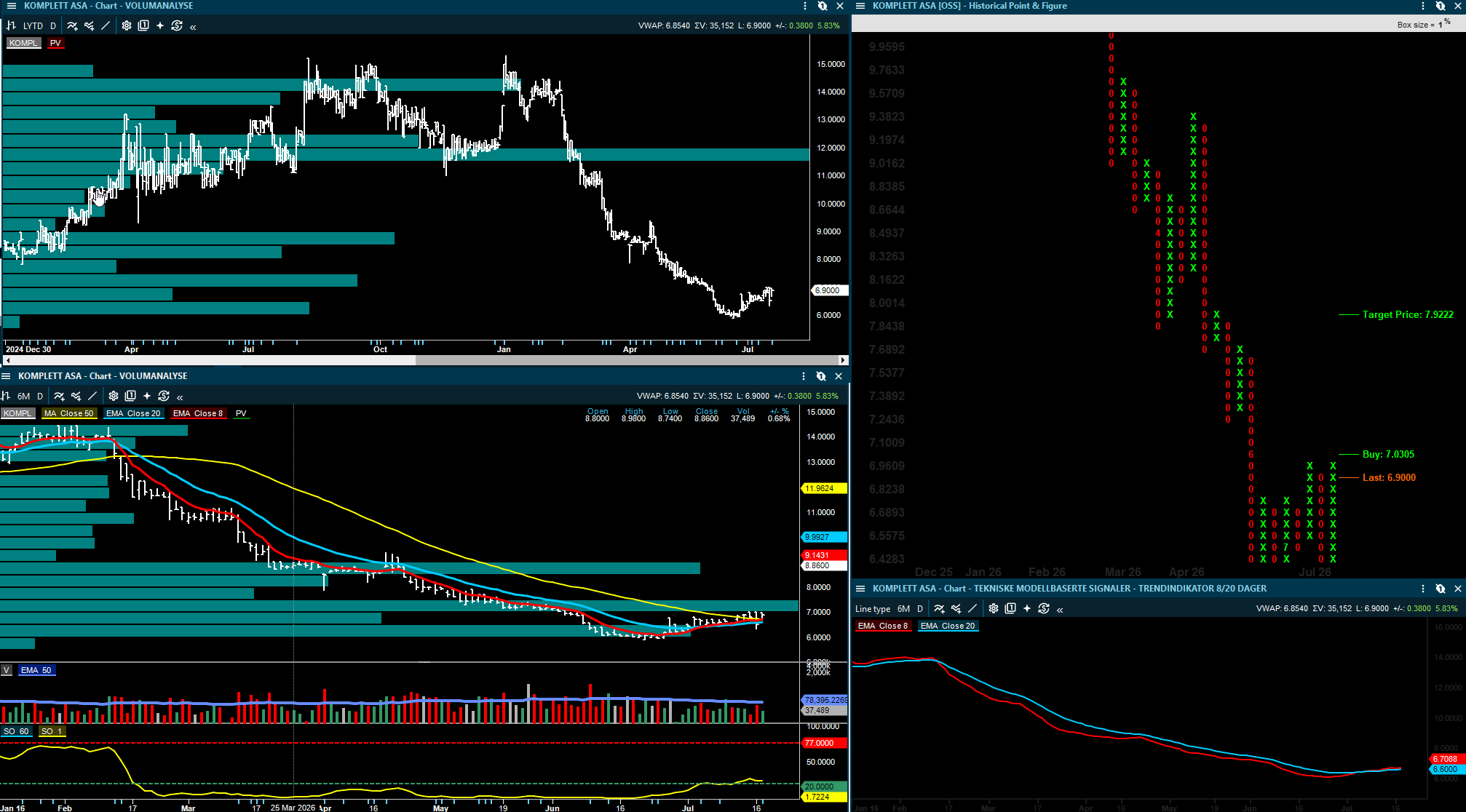Image resolution: width=1466 pixels, height=812 pixels.
Task: Activate crosshair tool in top VOLUMANALYSE chart
Action: 160,25
